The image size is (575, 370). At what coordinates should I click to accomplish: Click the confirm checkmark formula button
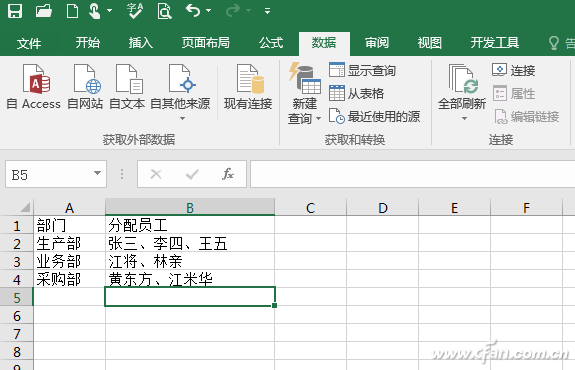pyautogui.click(x=192, y=174)
